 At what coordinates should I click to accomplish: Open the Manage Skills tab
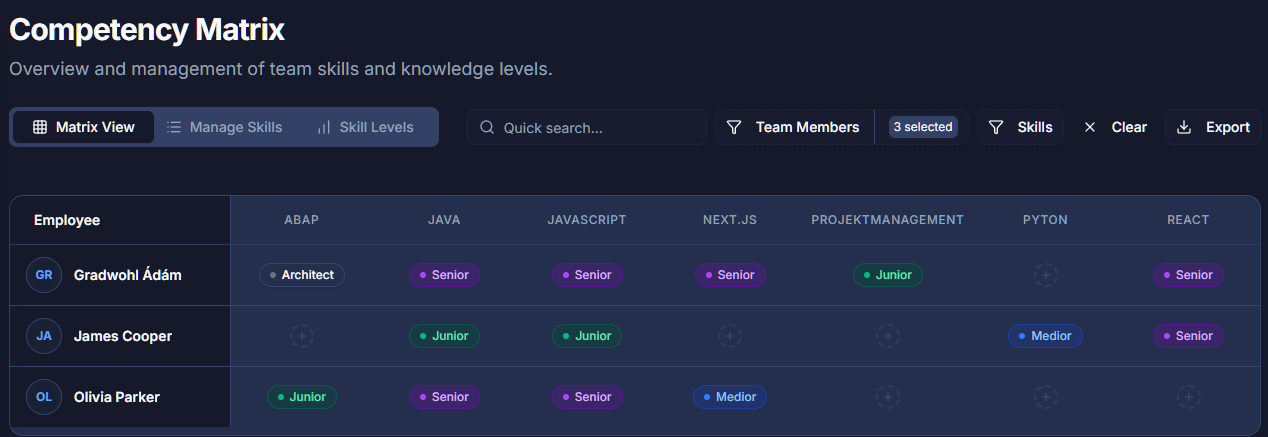pos(224,127)
